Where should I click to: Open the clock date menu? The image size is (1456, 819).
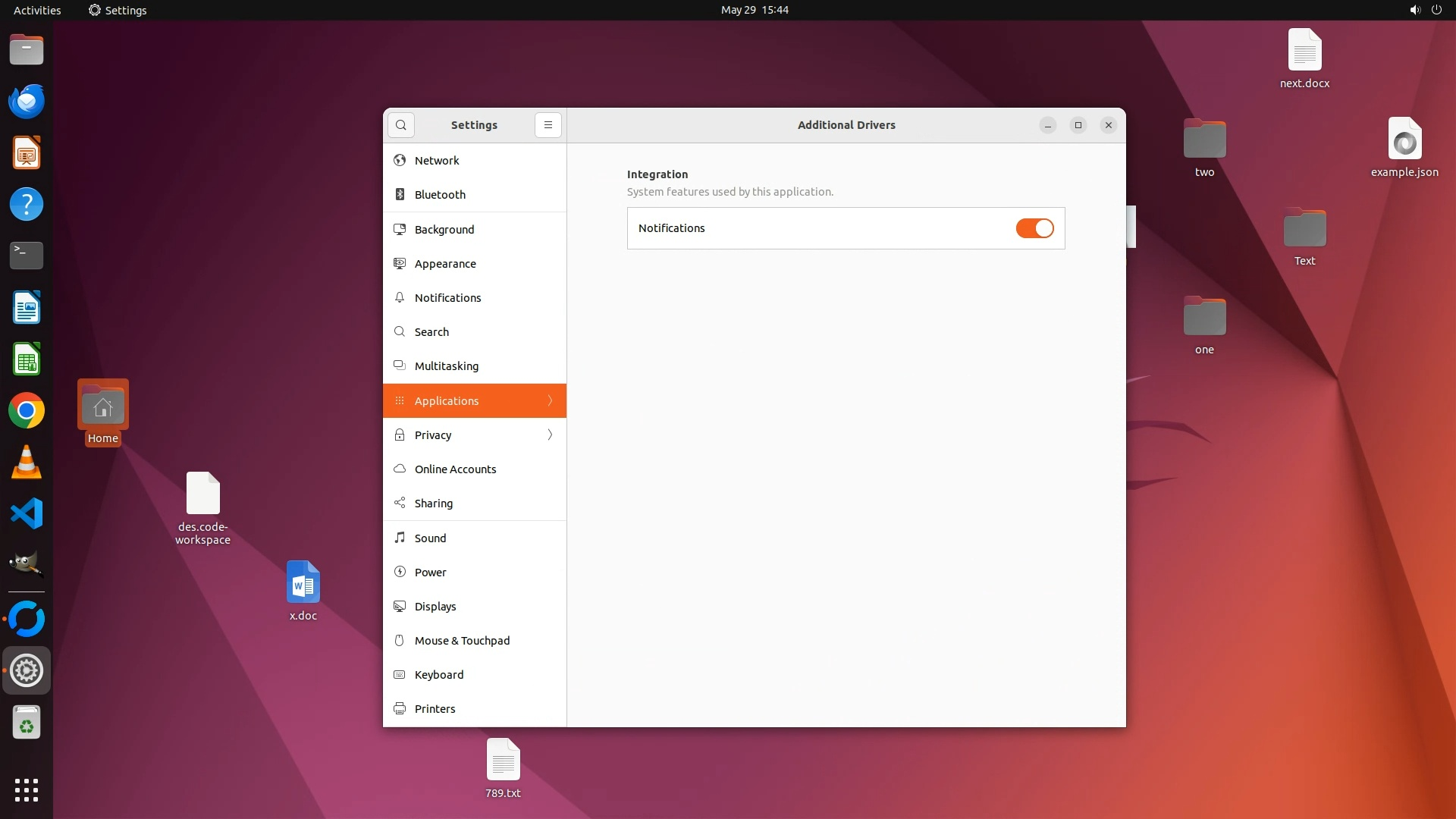(x=754, y=10)
